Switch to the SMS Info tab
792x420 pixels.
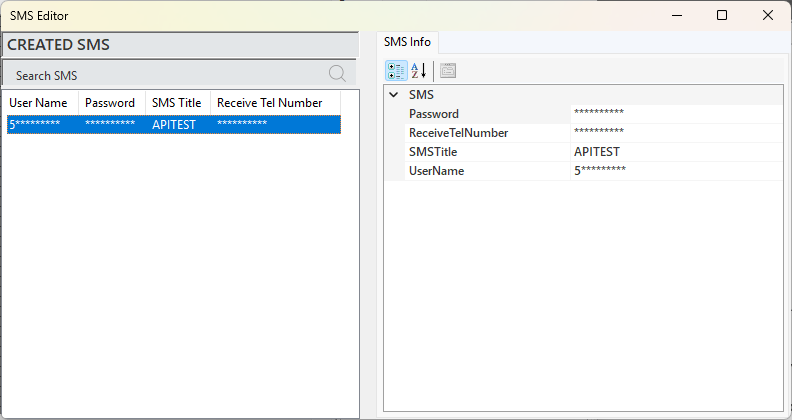(407, 42)
